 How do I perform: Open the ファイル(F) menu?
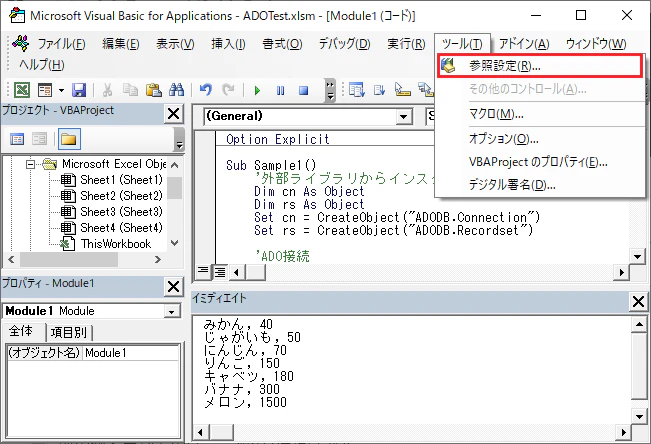[61, 44]
